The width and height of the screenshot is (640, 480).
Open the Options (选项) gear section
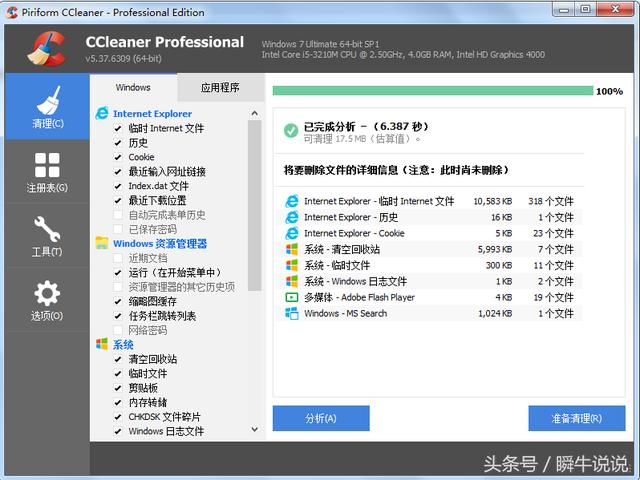[x=47, y=300]
